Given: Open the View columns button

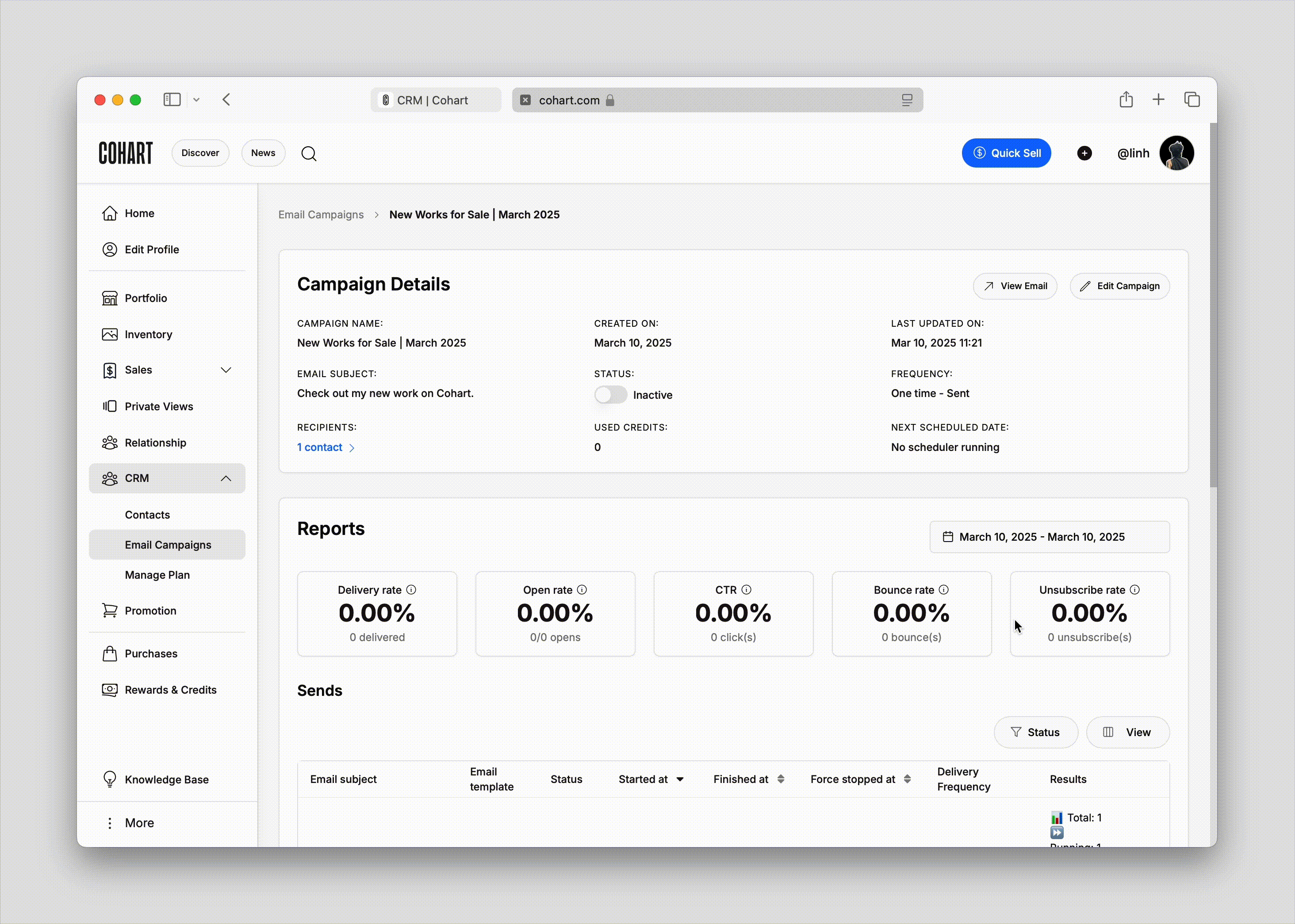Looking at the screenshot, I should pyautogui.click(x=1128, y=732).
